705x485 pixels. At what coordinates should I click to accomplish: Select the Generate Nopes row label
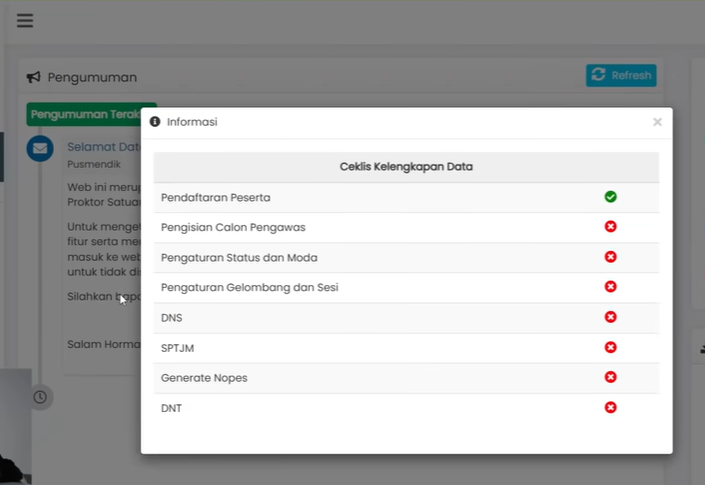tap(204, 378)
